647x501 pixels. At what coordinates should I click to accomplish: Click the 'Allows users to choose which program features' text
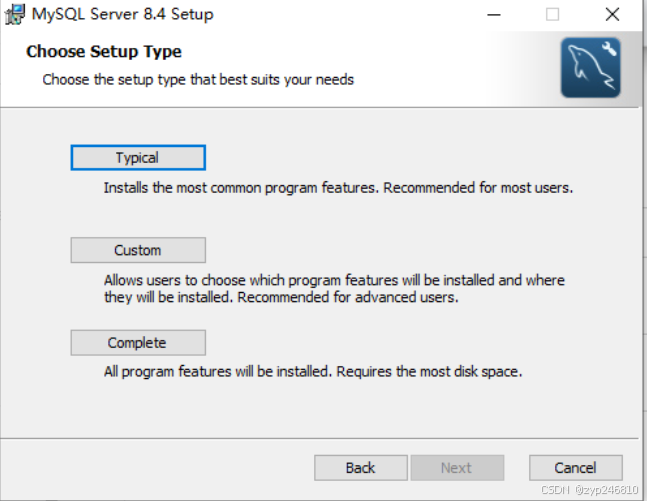(x=334, y=288)
